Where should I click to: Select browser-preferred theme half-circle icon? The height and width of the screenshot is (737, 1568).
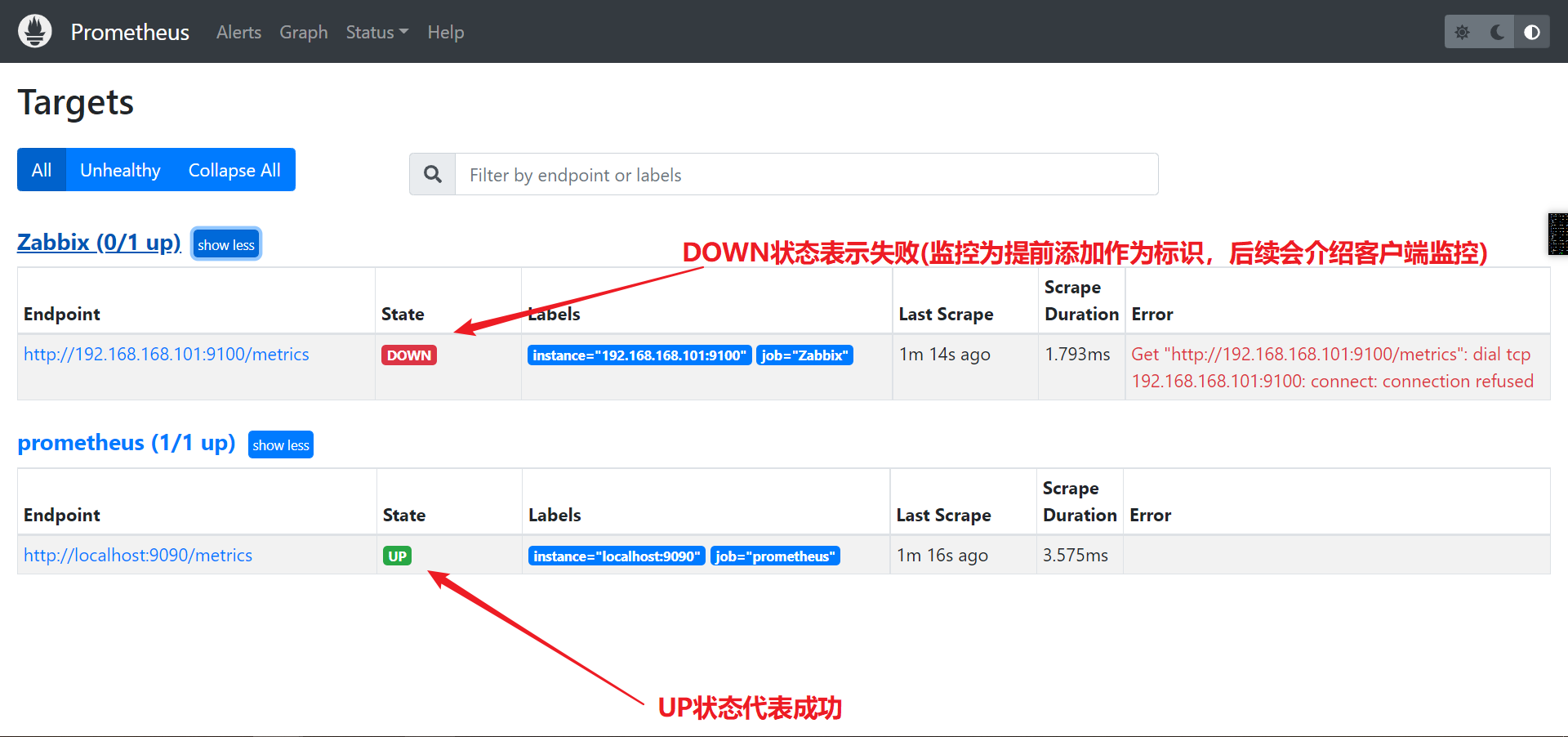(1532, 32)
